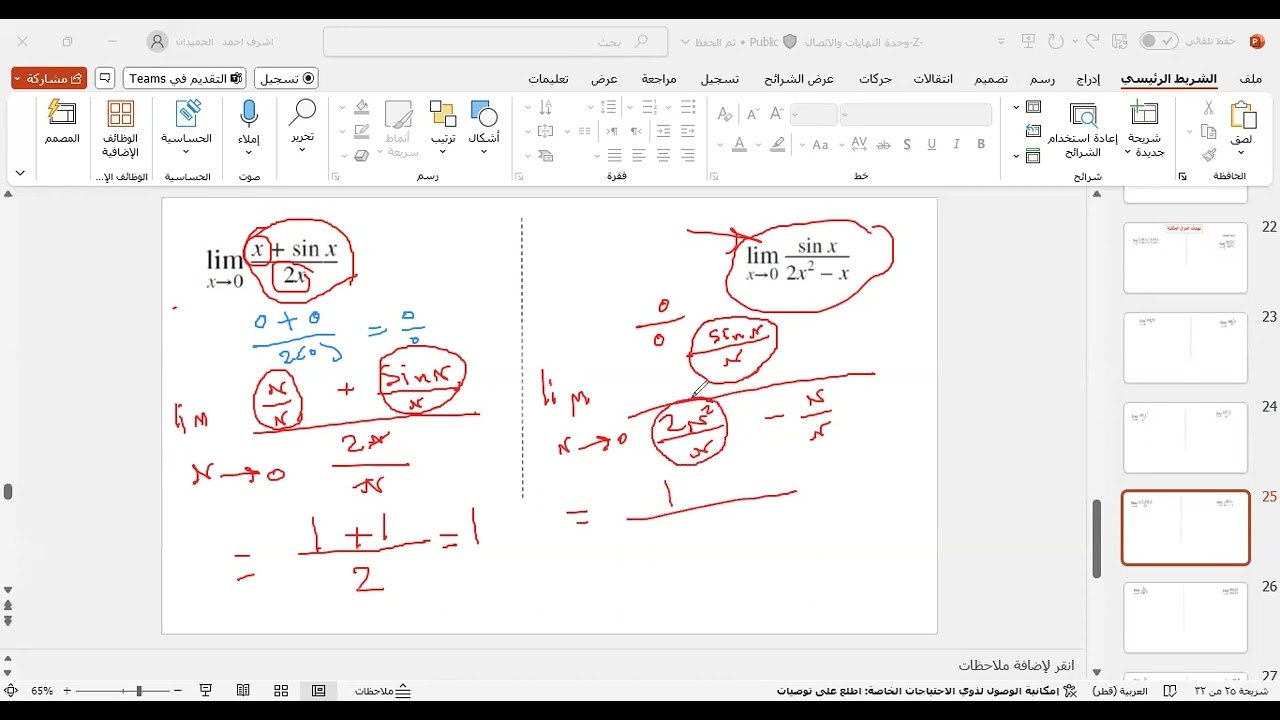Open the Slide Show tab (عرض الشرائح)

[x=799, y=79]
